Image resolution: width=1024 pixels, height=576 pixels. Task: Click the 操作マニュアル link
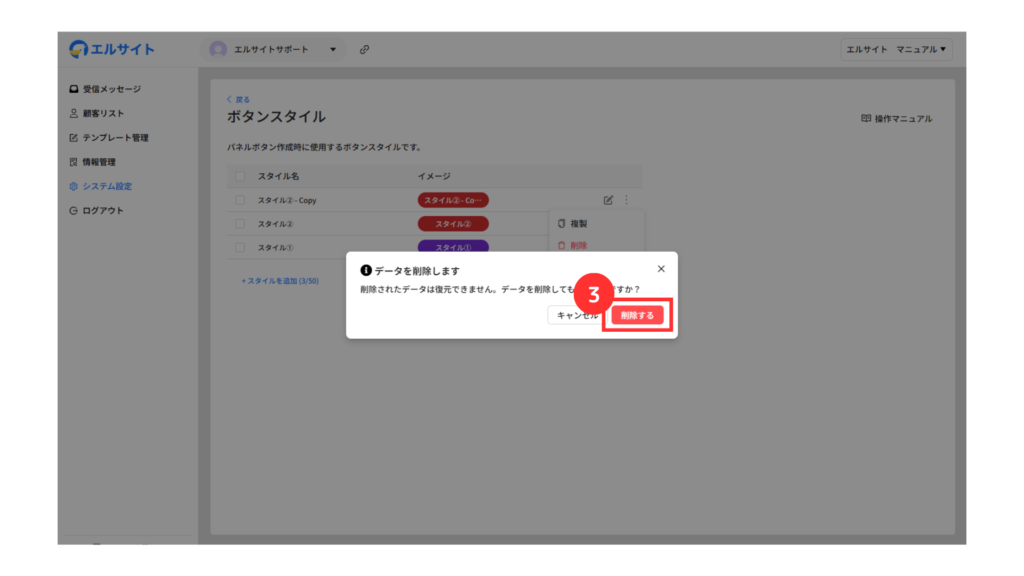point(896,119)
